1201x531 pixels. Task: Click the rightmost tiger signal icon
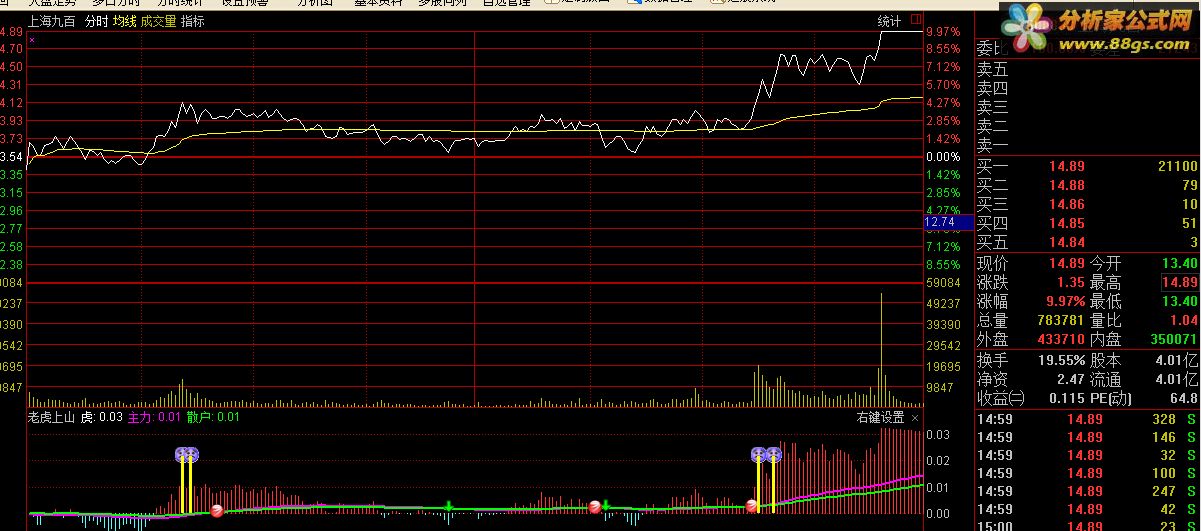pyautogui.click(x=773, y=454)
